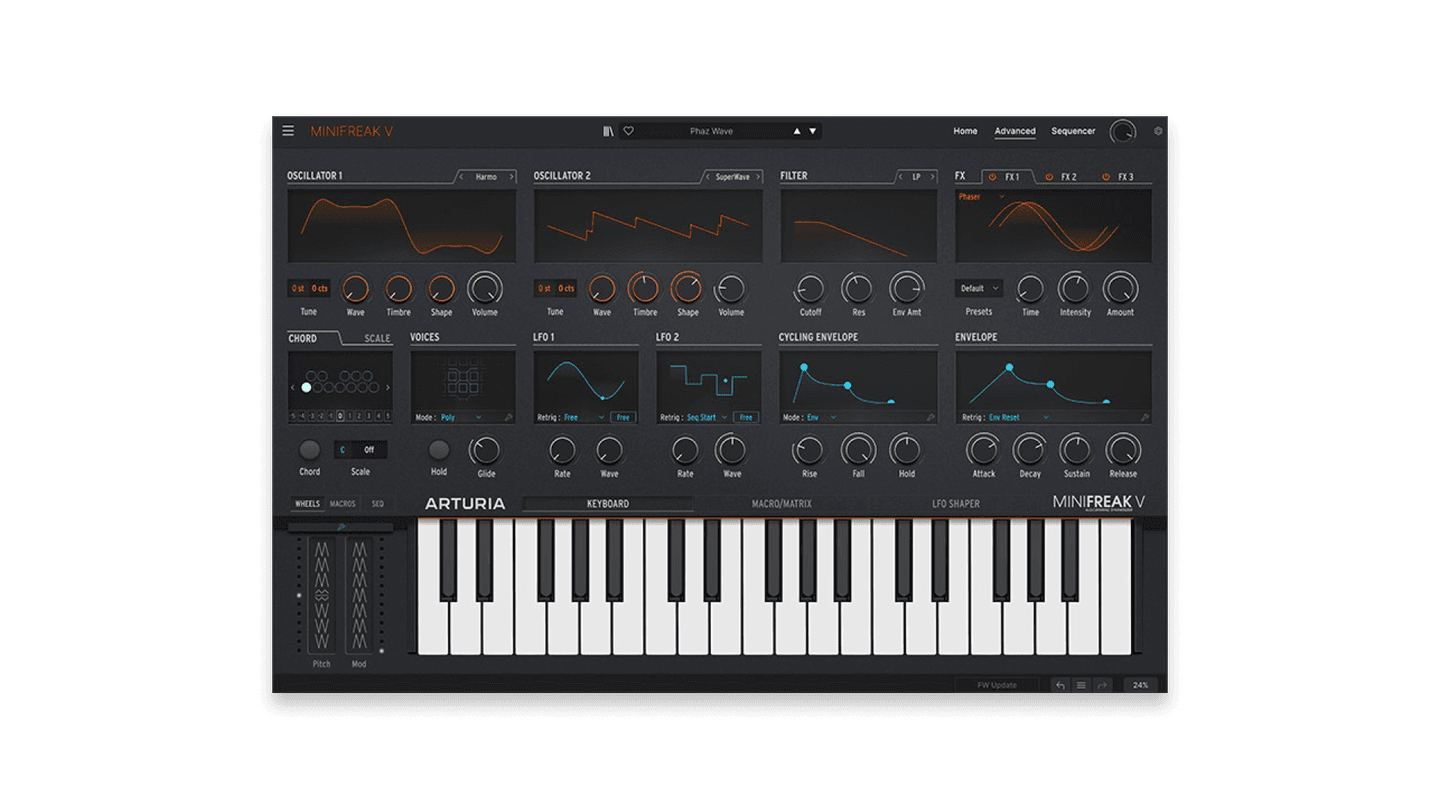Click the Envelope panel wrench icon
Viewport: 1440px width, 810px height.
pyautogui.click(x=1145, y=418)
